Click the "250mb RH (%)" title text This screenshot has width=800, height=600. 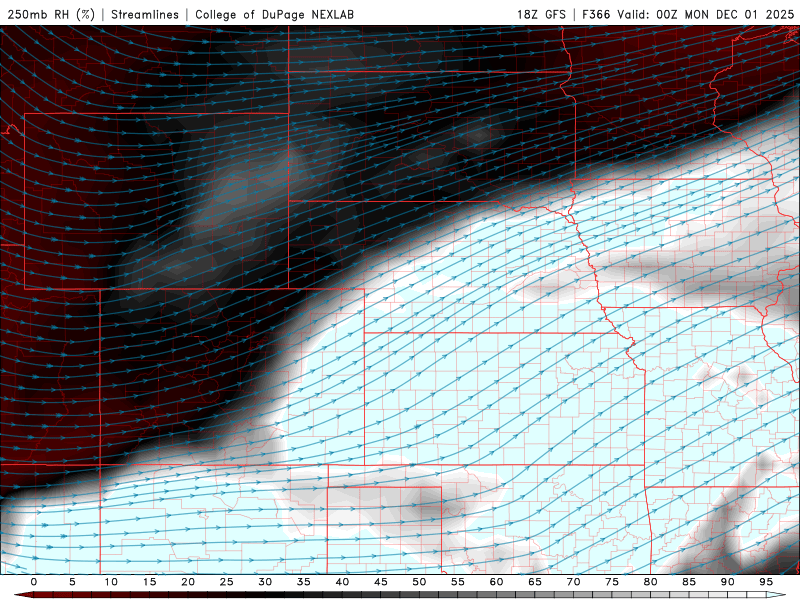tap(52, 14)
